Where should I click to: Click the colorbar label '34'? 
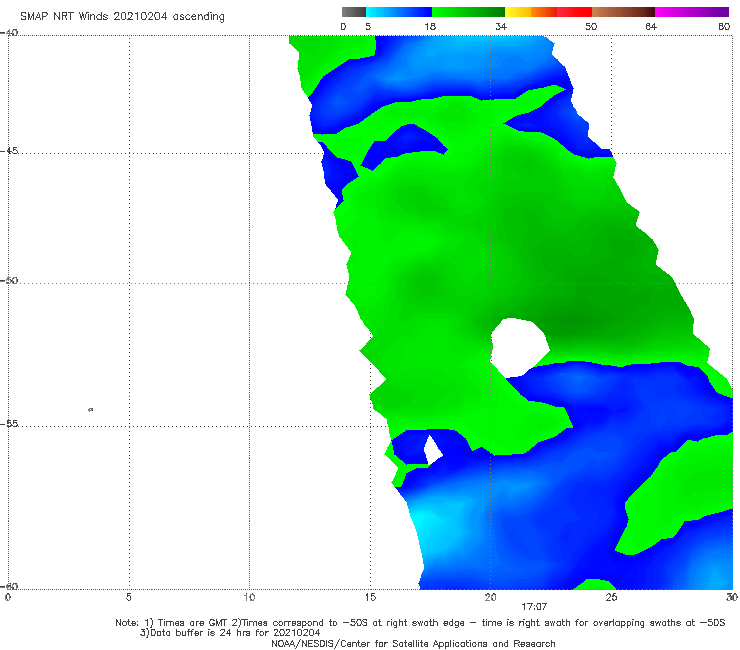click(501, 27)
